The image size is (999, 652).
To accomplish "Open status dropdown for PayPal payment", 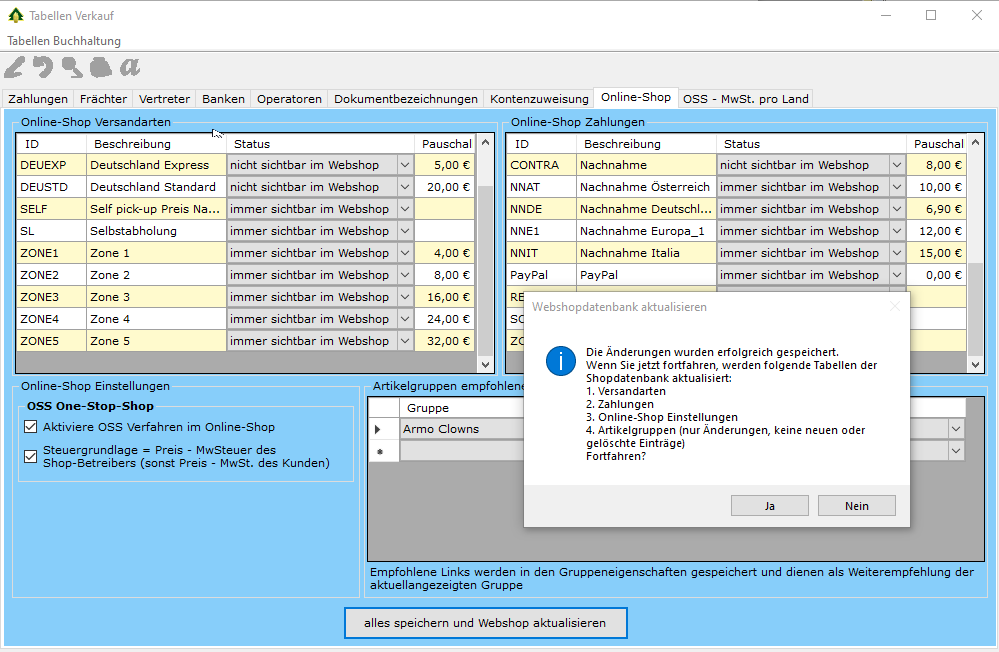I will 897,275.
